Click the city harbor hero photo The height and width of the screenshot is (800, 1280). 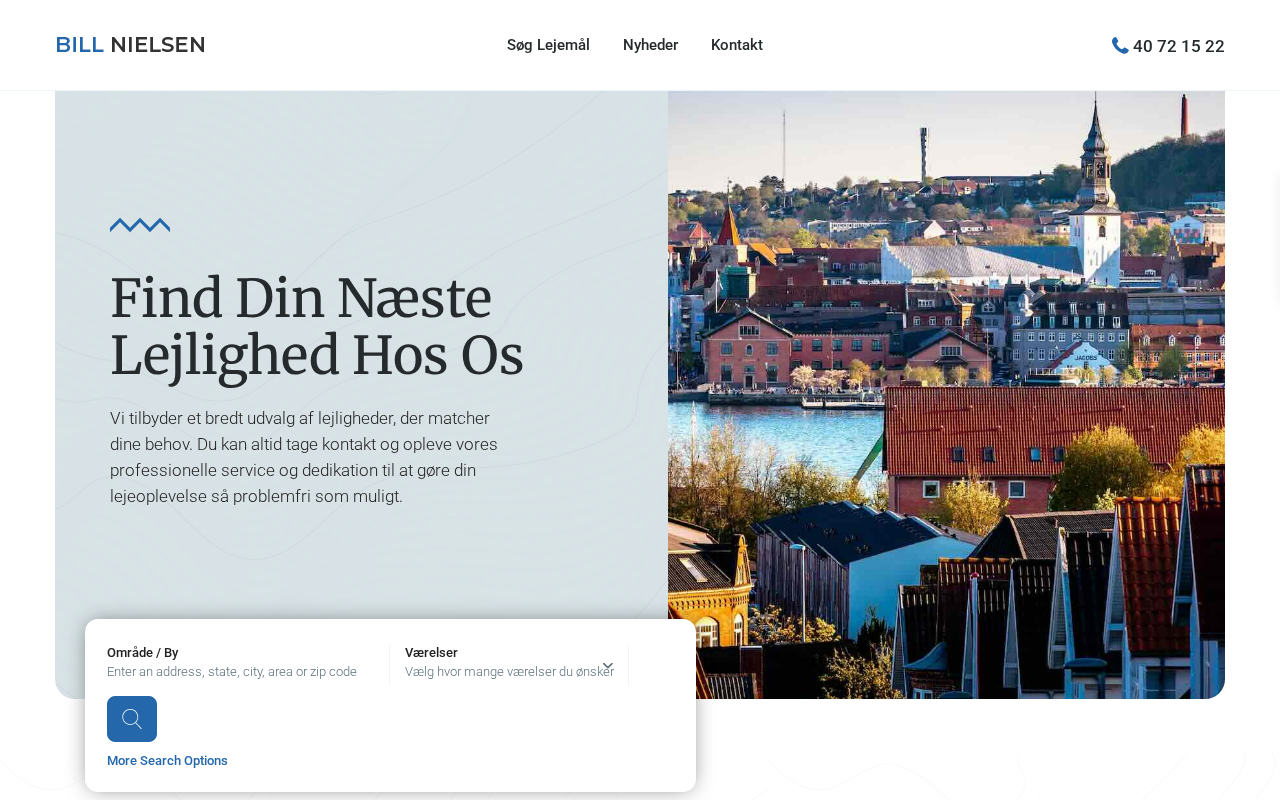(946, 395)
